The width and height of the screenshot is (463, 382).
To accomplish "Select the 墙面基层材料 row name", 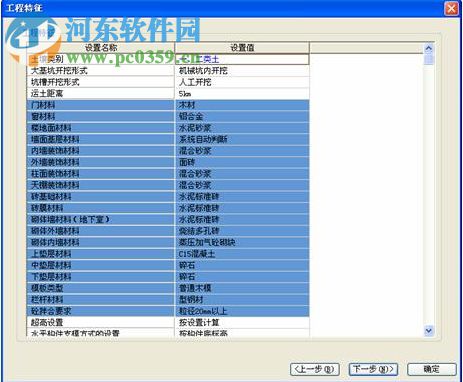I will (101, 139).
